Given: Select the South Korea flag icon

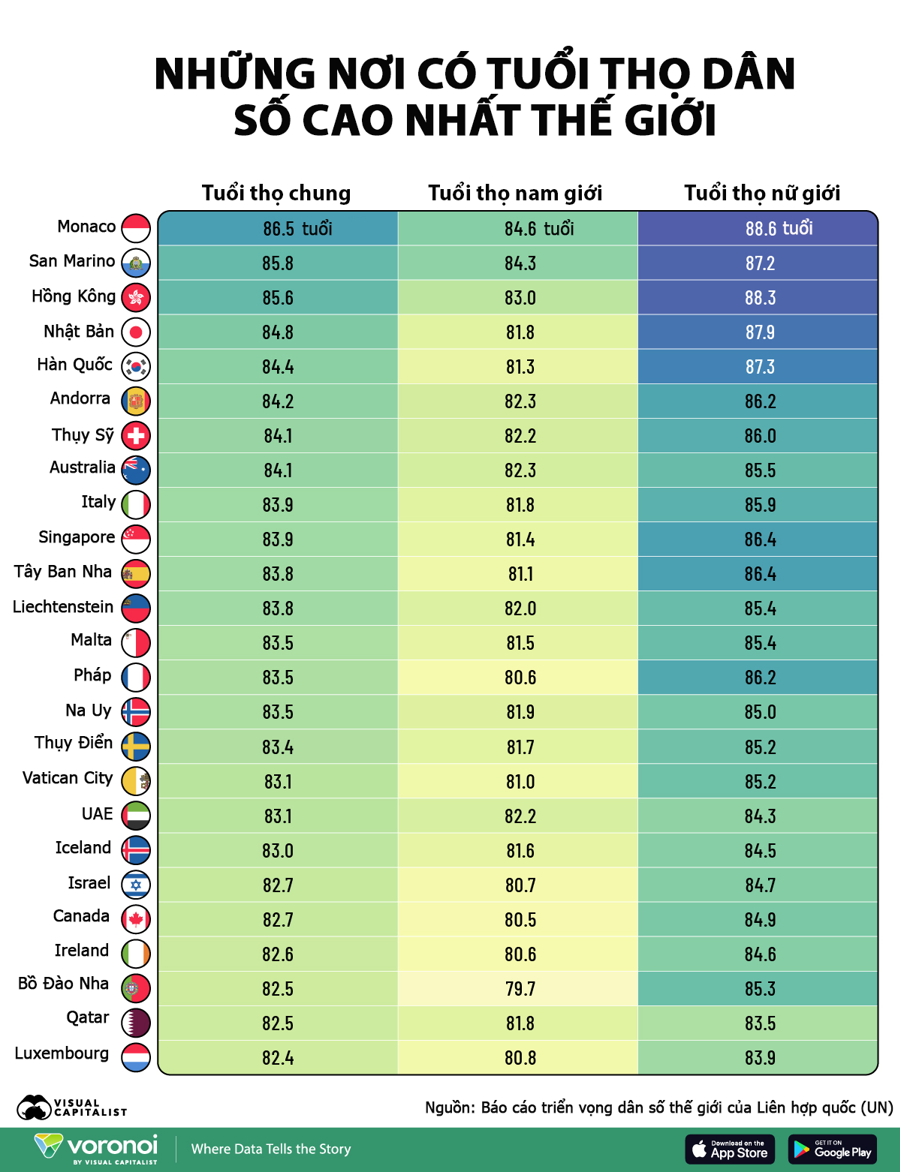Looking at the screenshot, I should (136, 366).
